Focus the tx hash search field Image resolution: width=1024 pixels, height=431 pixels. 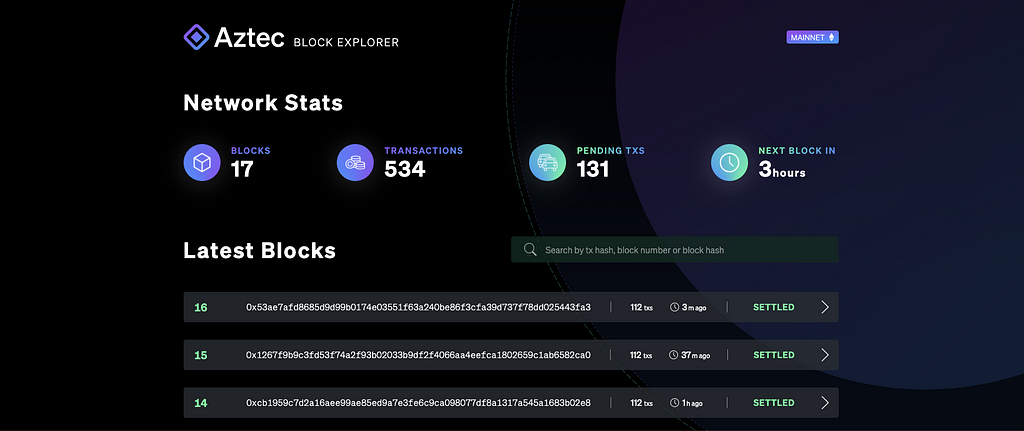coord(675,249)
